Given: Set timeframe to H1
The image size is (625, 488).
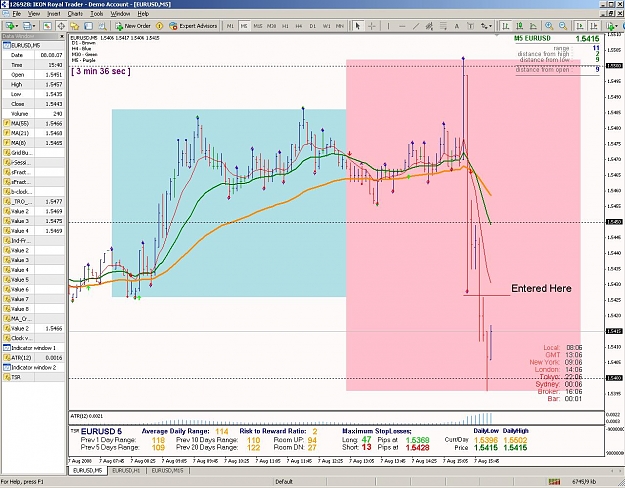Looking at the screenshot, I should pyautogui.click(x=285, y=26).
